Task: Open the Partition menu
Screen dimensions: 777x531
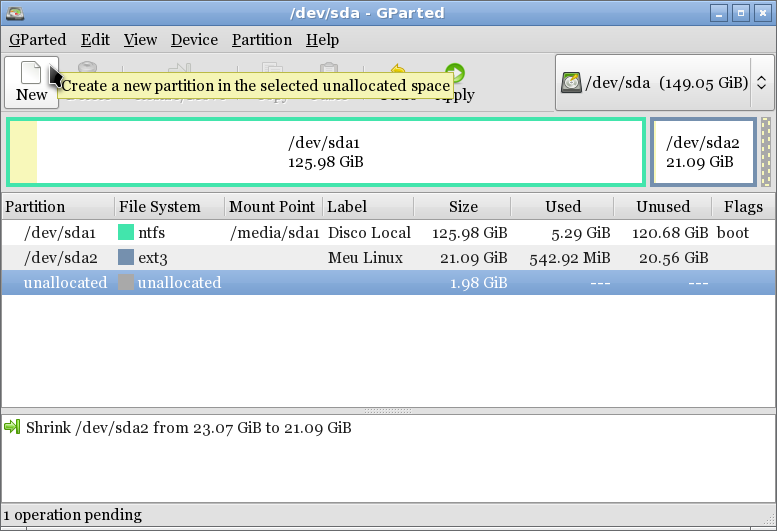Action: [262, 40]
